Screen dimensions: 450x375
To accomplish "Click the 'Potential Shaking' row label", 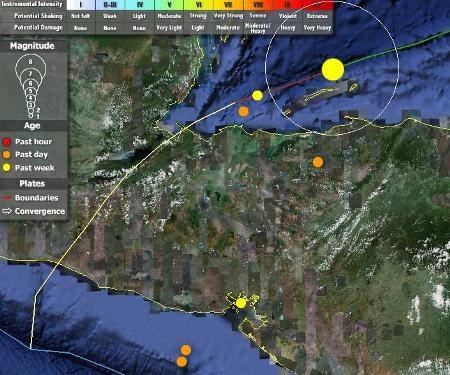I will point(38,16).
